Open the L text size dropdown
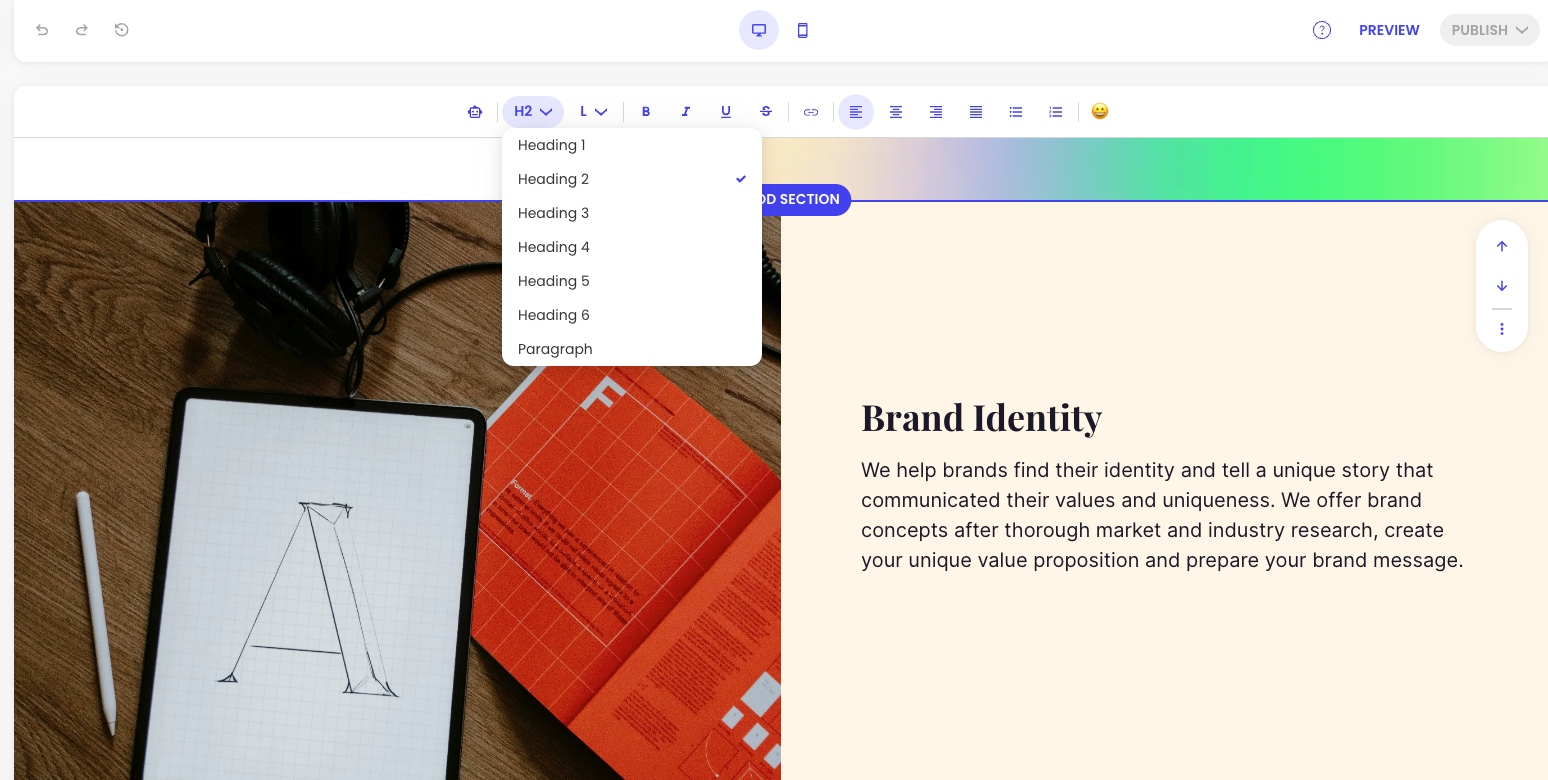Image resolution: width=1548 pixels, height=780 pixels. [593, 112]
